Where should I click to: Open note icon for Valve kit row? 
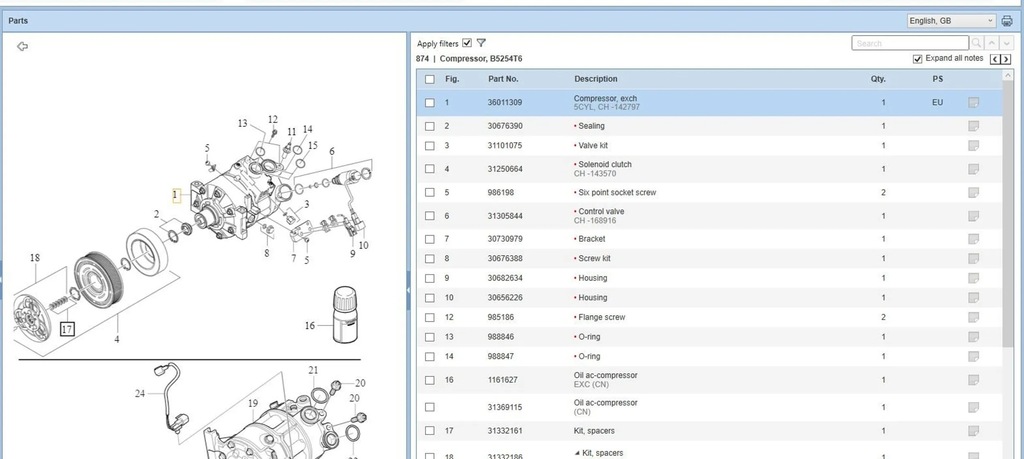[x=973, y=146]
